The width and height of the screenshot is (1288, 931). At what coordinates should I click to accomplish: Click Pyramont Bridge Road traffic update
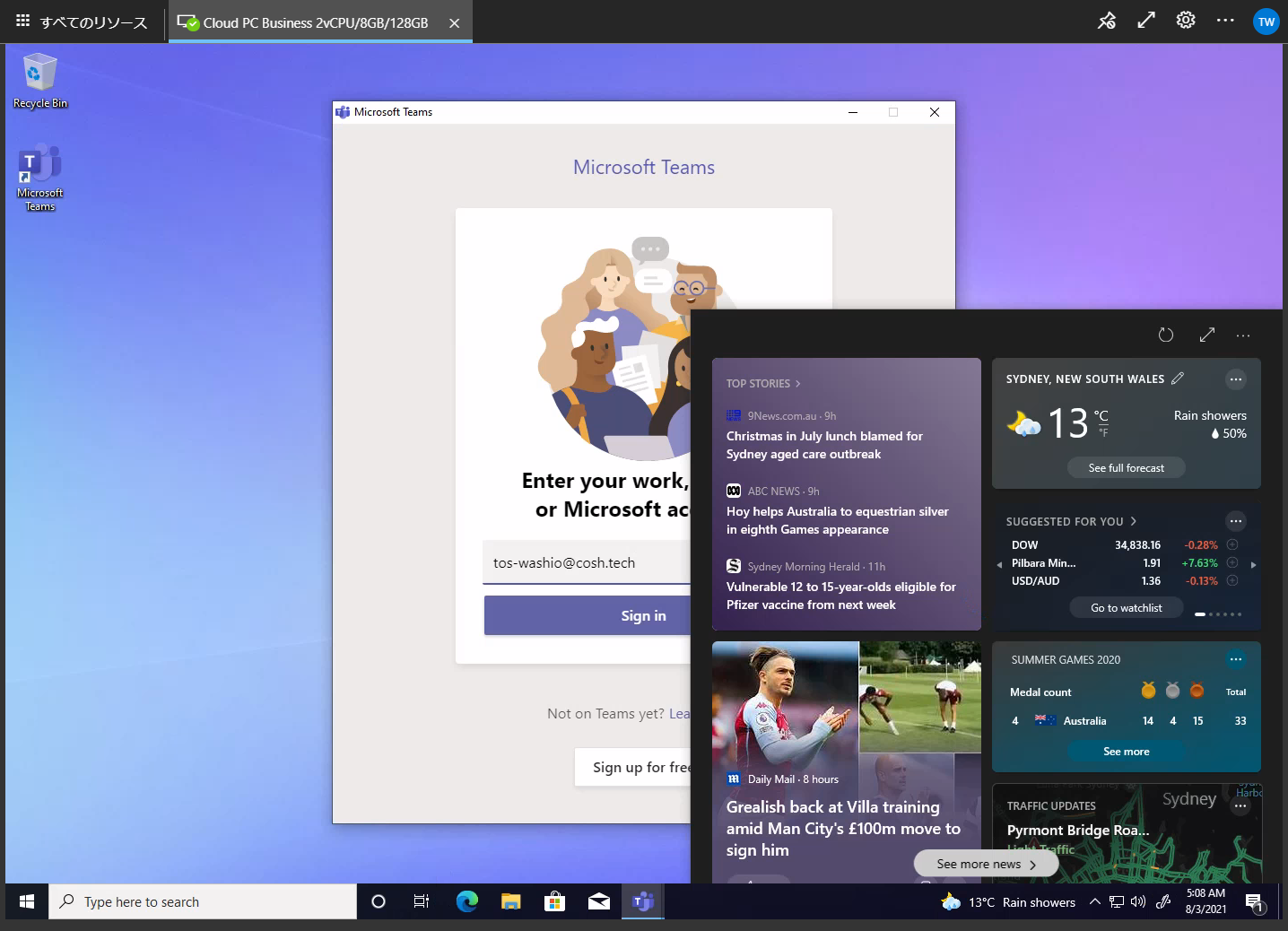pos(1078,830)
